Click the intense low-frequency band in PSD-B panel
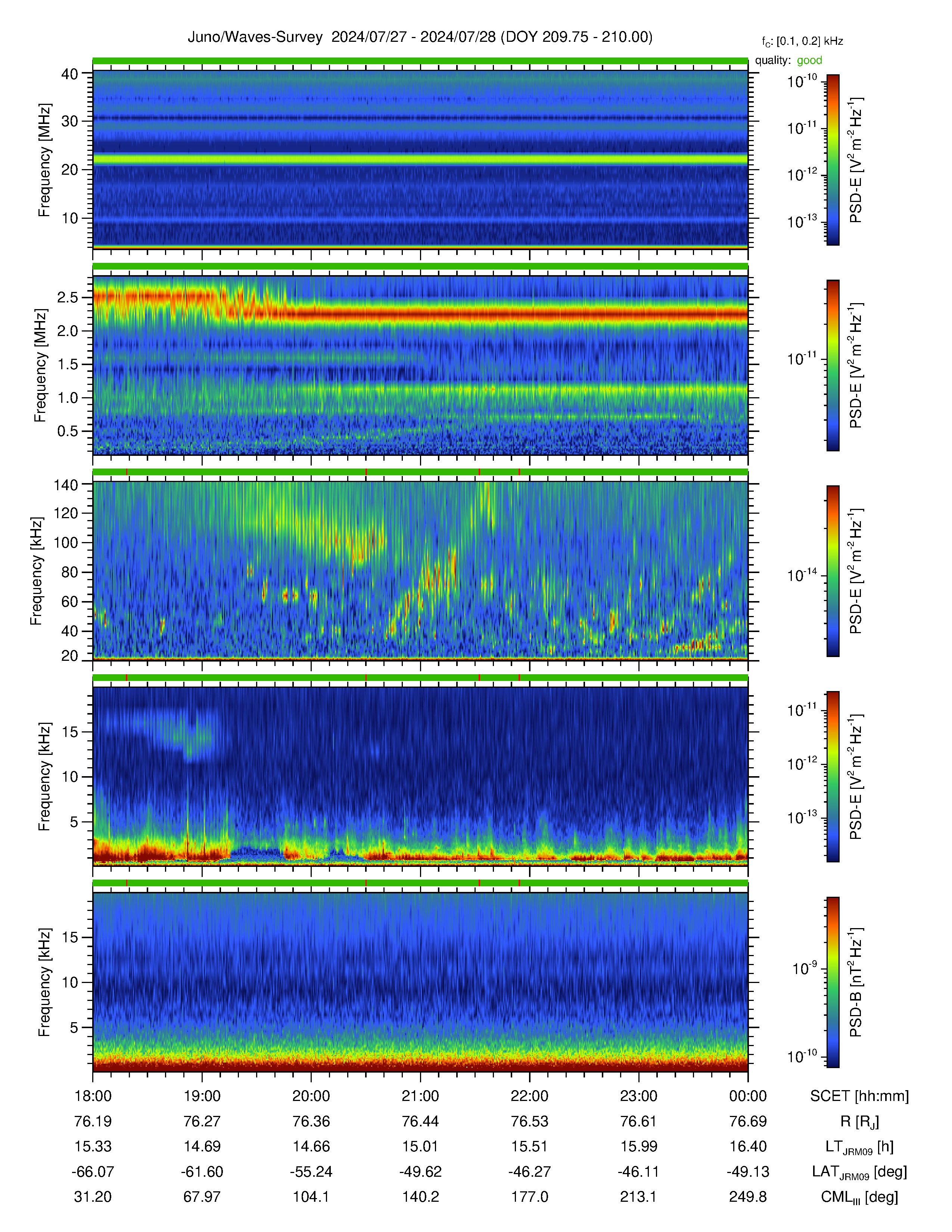Viewport: 952px width, 1232px height. click(420, 1063)
